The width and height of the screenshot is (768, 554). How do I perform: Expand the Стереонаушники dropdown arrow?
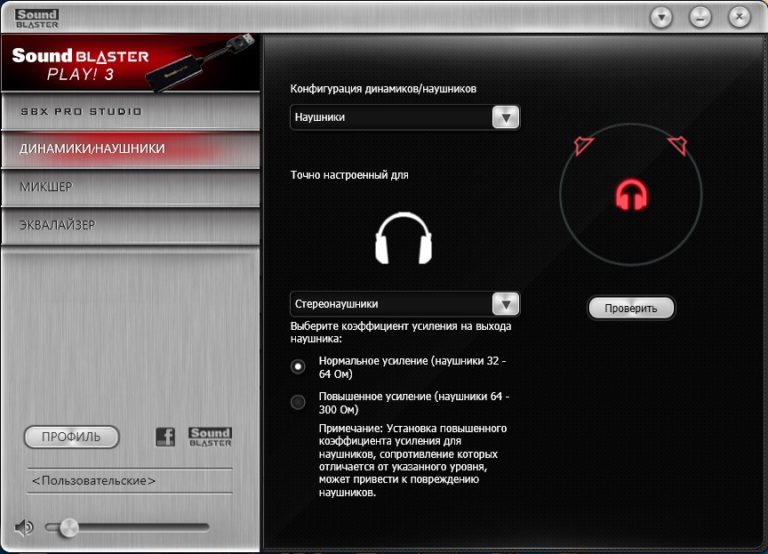pyautogui.click(x=505, y=304)
